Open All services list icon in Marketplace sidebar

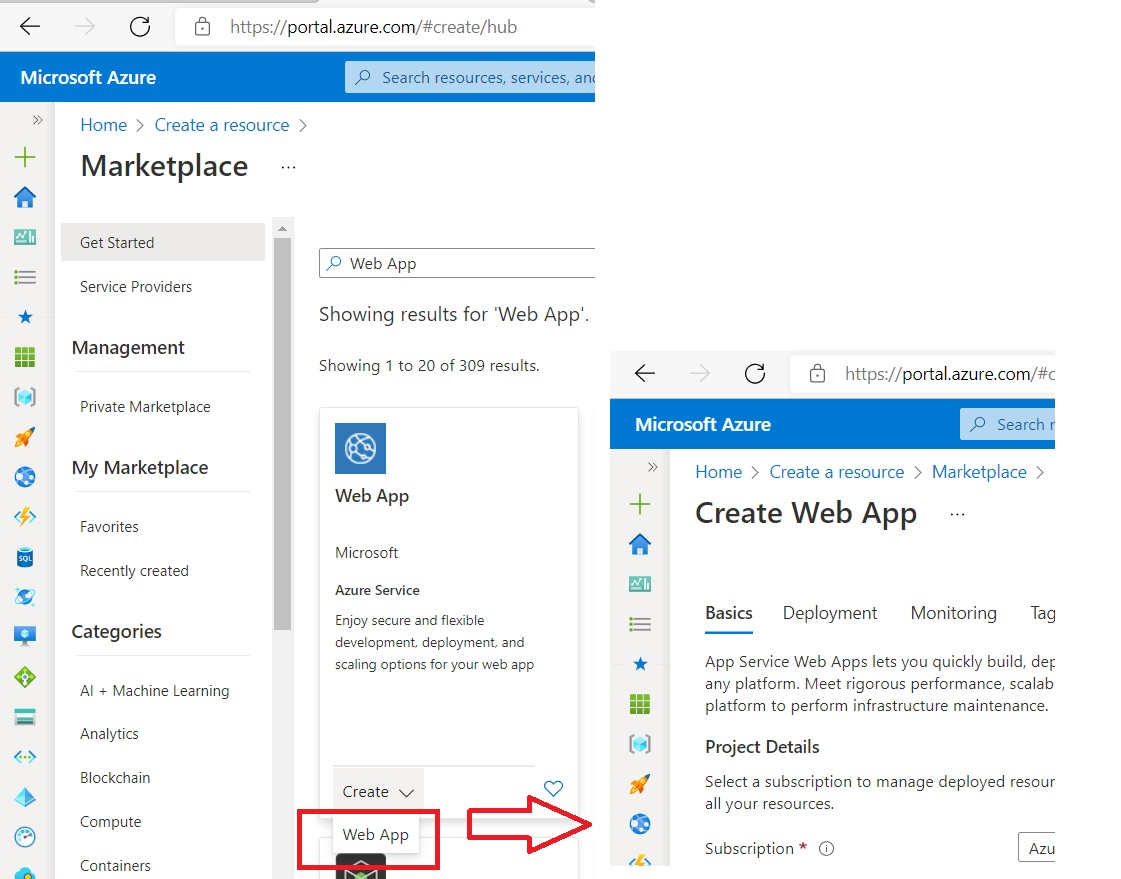tap(25, 277)
